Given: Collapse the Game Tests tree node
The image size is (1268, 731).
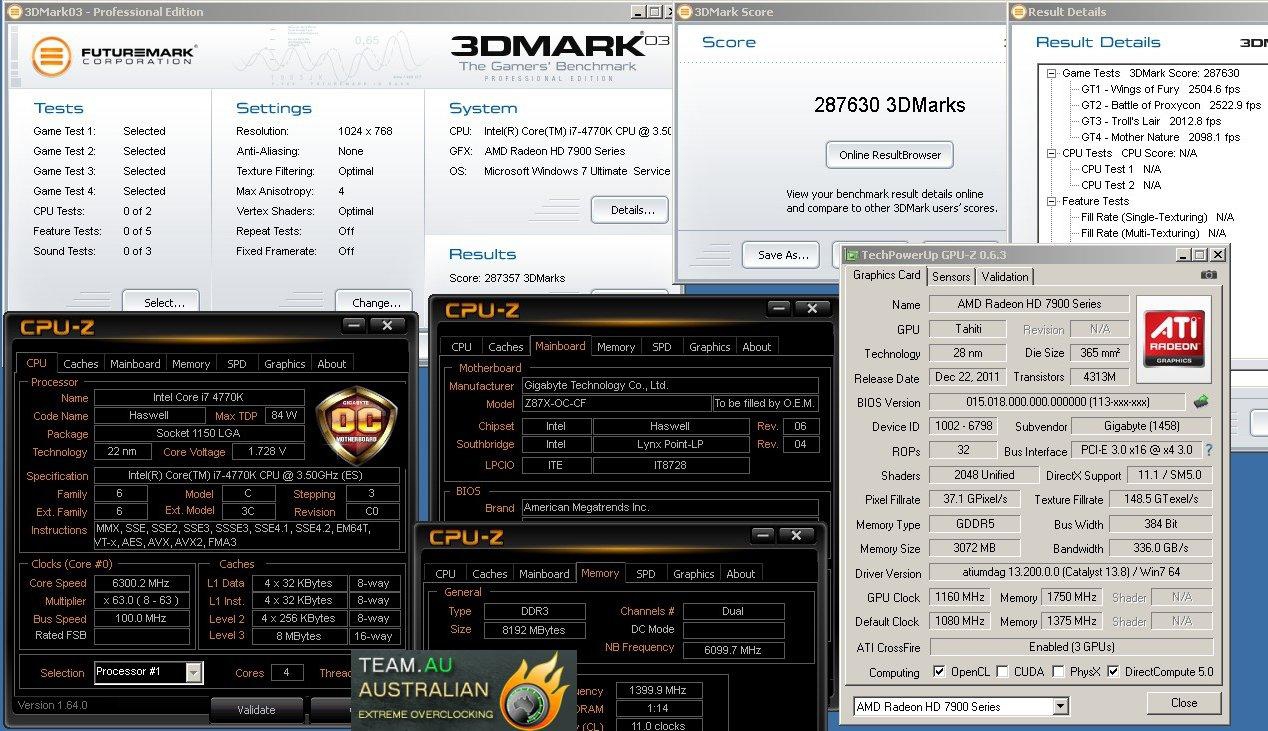Looking at the screenshot, I should (1052, 73).
